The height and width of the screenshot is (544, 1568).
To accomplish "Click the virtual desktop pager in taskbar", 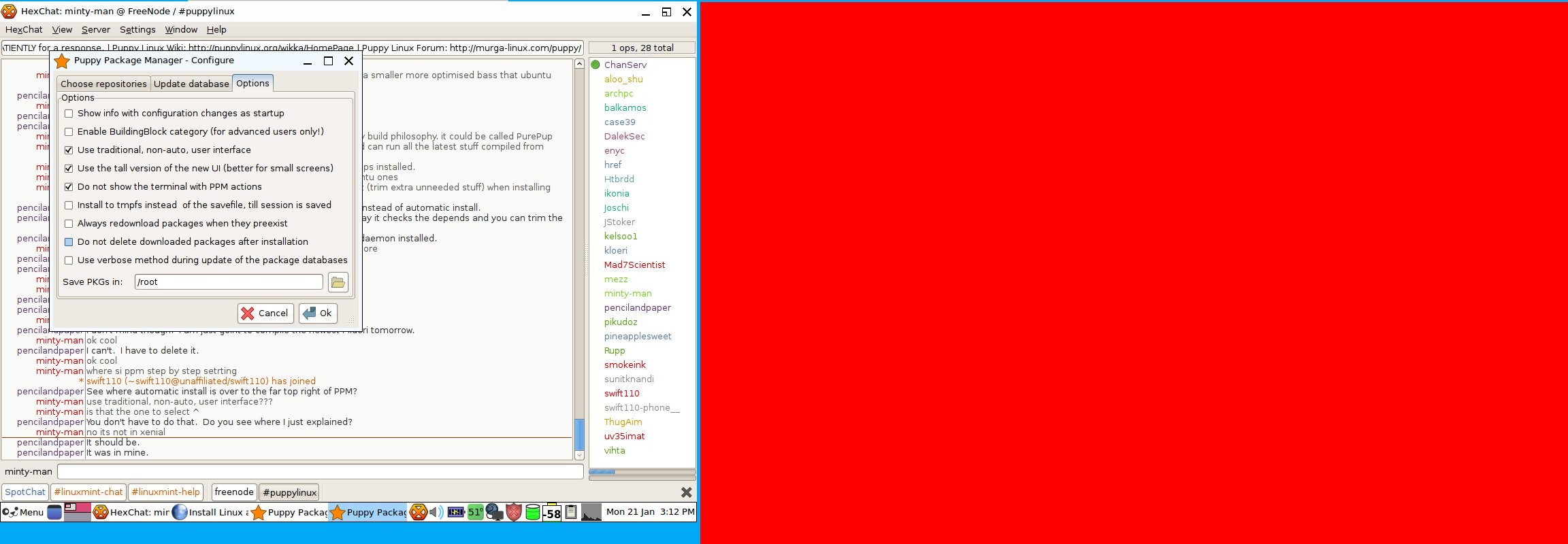I will click(x=78, y=512).
